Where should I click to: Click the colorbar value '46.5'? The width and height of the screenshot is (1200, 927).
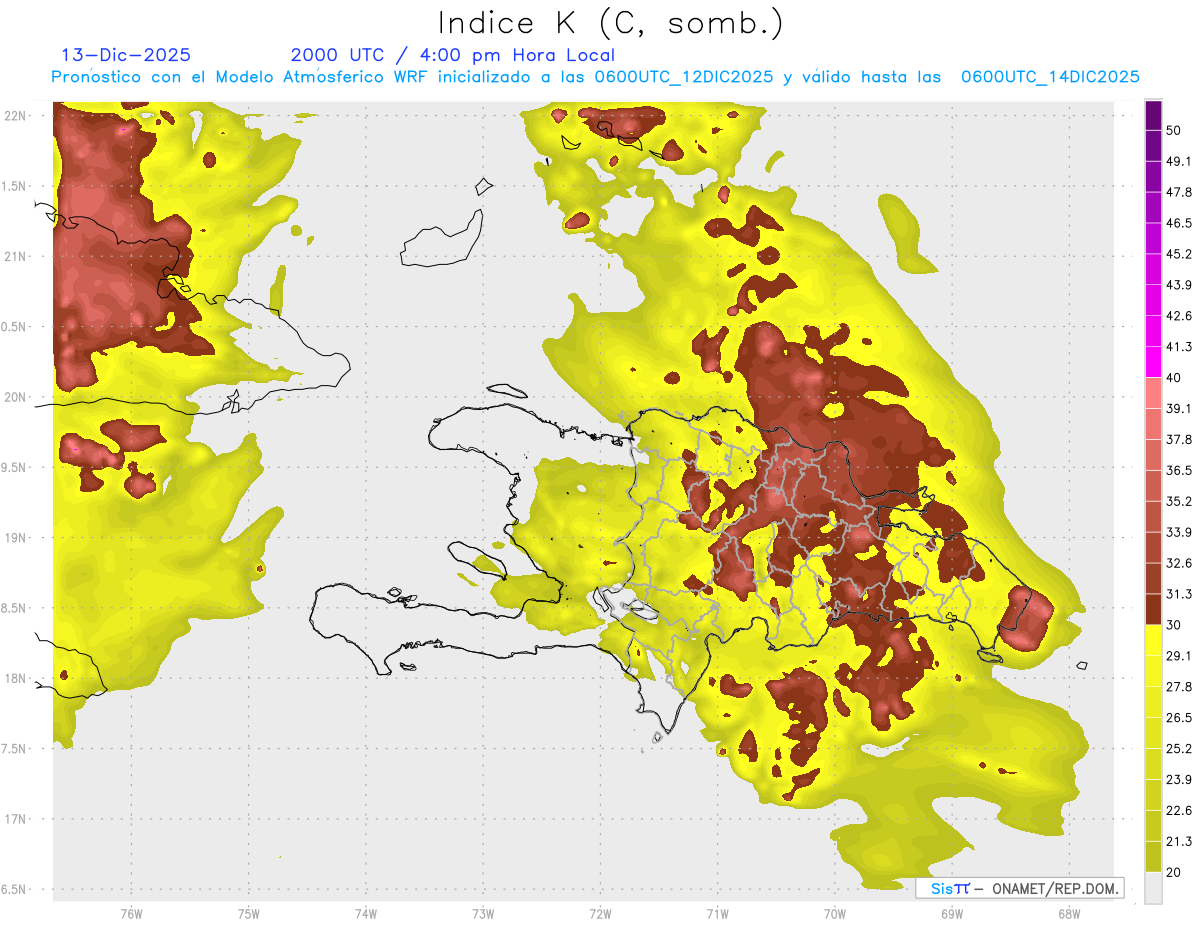[x=1179, y=223]
